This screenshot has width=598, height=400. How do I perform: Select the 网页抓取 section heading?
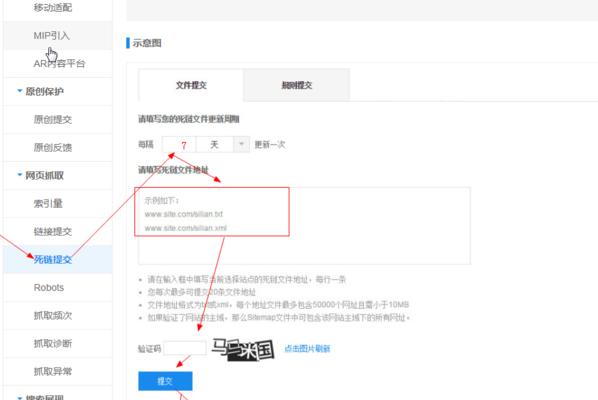coord(44,175)
